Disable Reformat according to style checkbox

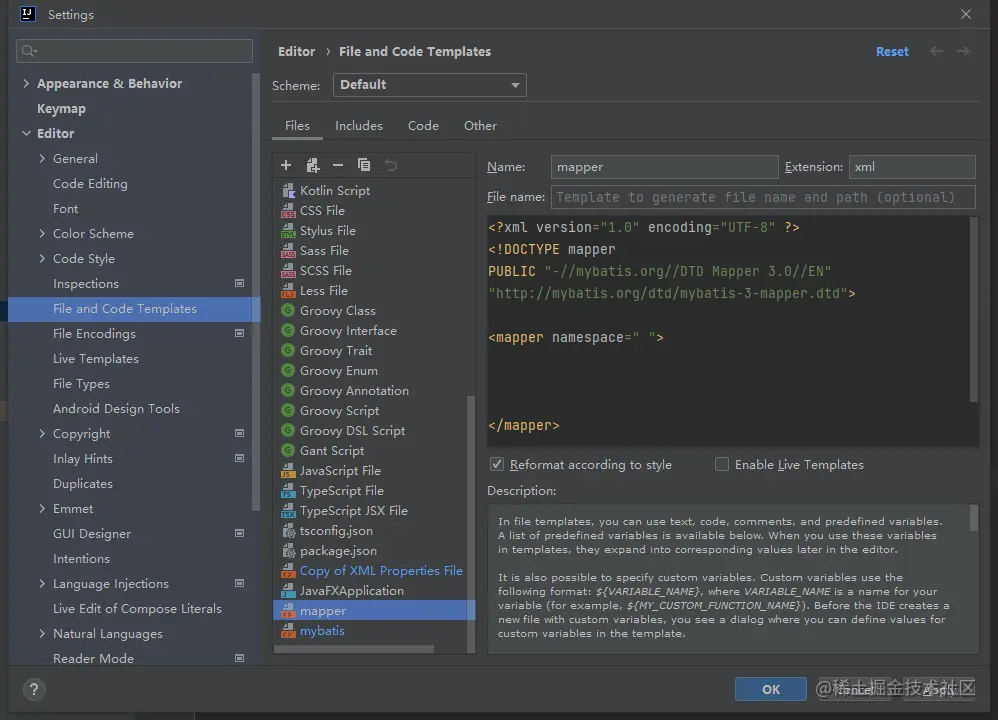click(497, 465)
